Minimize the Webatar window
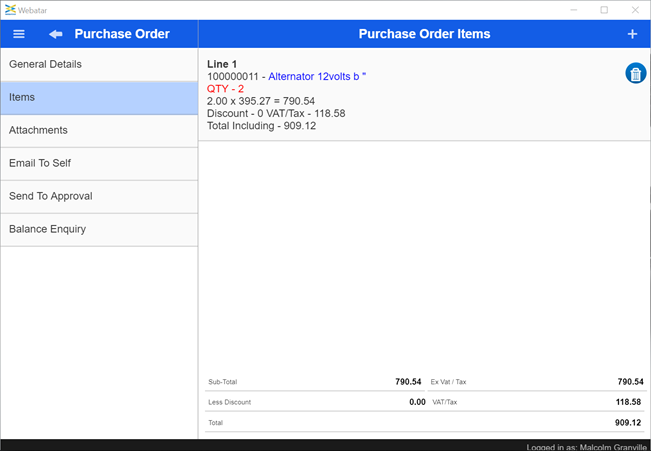The image size is (651, 451). tap(573, 10)
